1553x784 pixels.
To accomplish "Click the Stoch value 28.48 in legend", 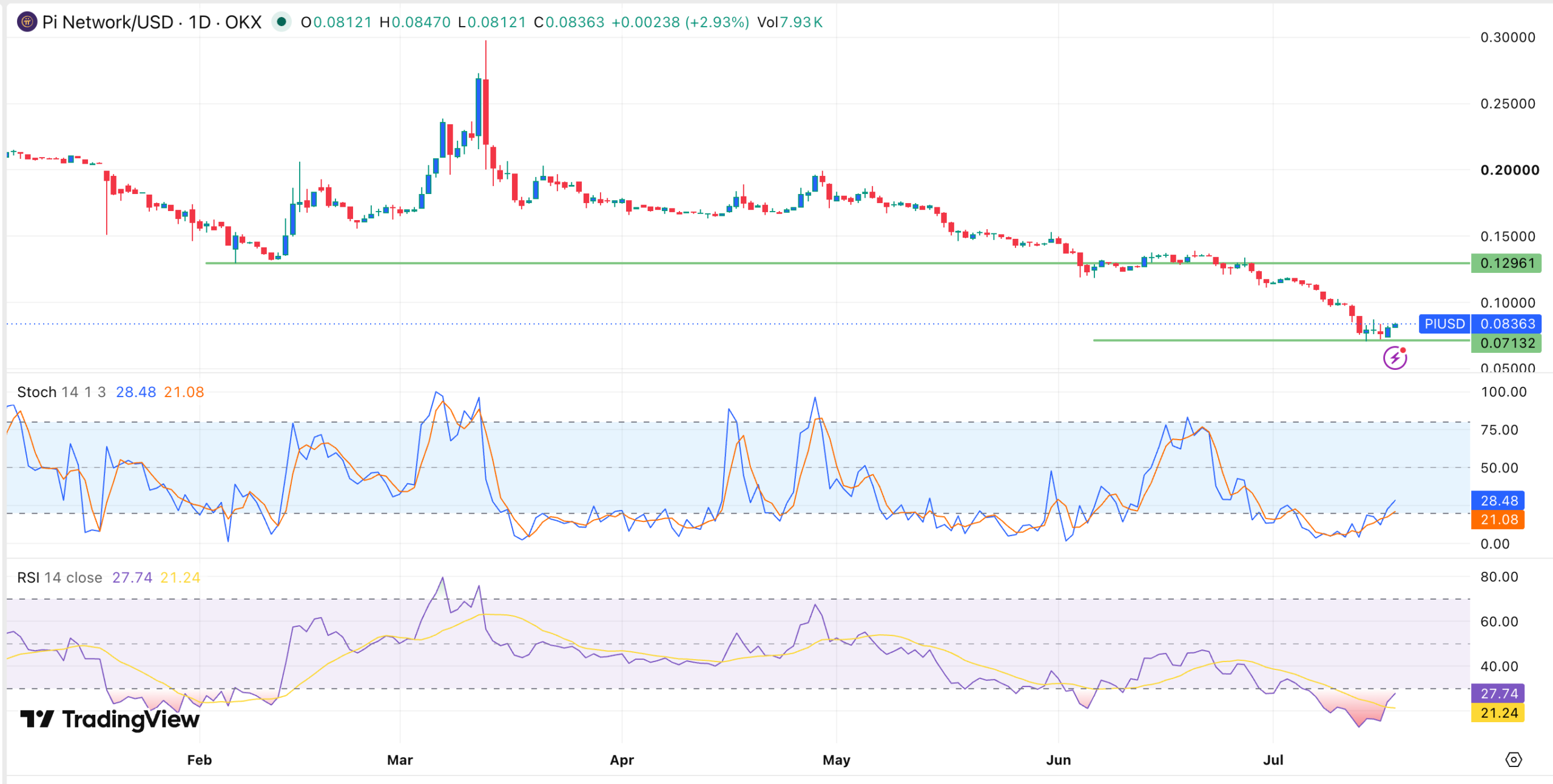I will pos(136,392).
